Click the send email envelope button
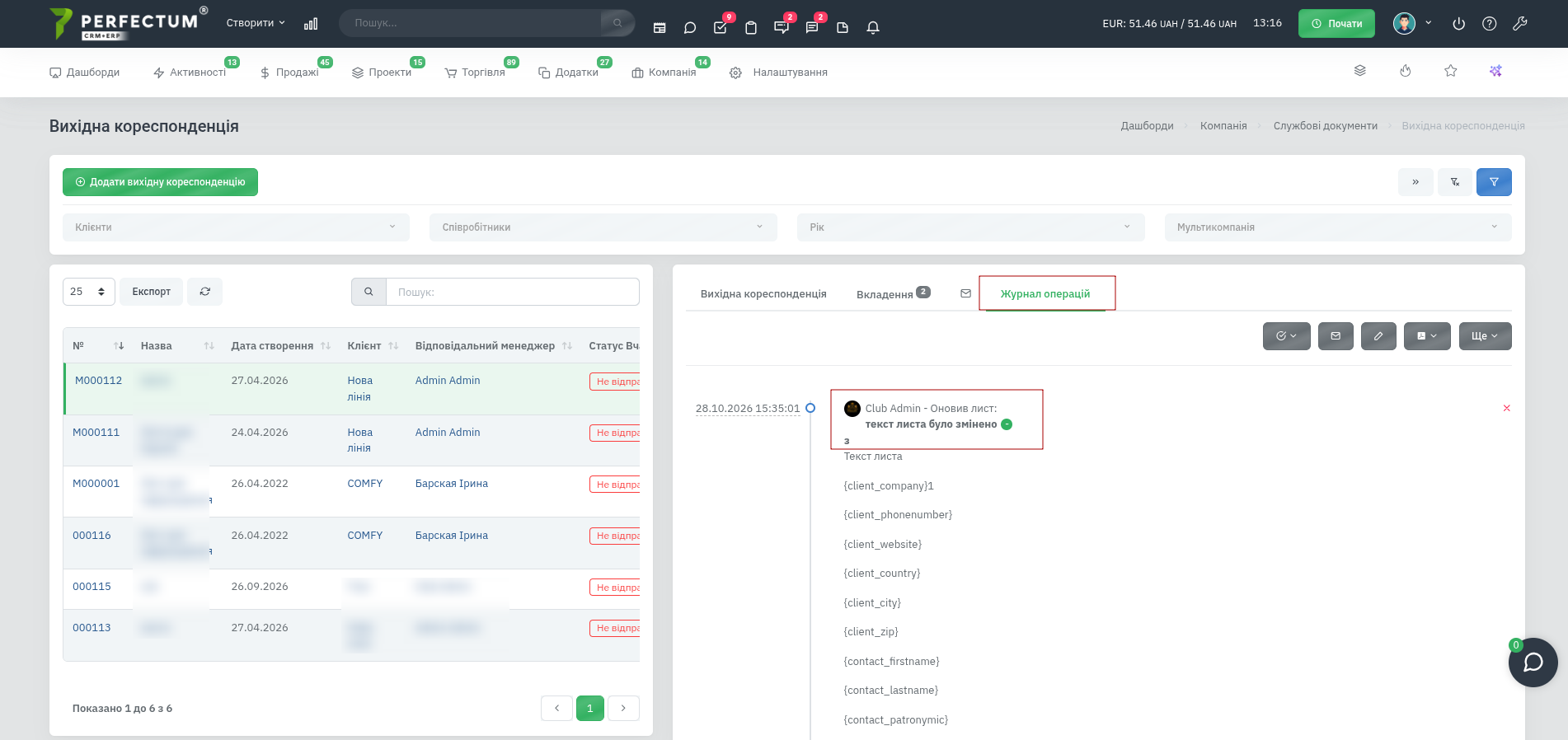Image resolution: width=1568 pixels, height=740 pixels. point(1336,336)
